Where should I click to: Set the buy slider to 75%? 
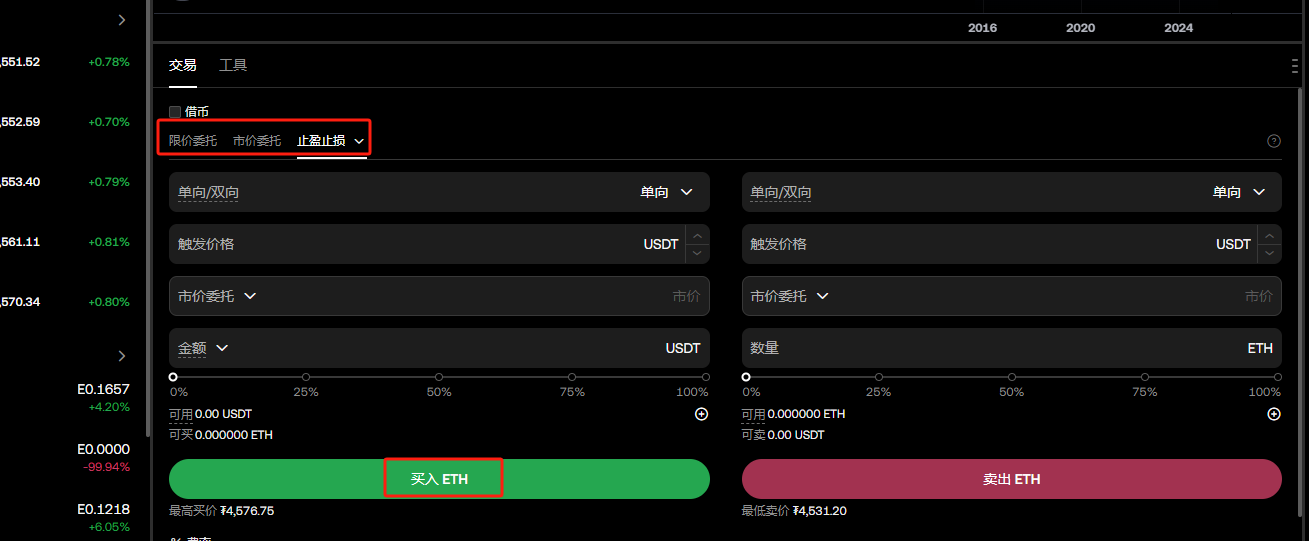click(x=573, y=377)
